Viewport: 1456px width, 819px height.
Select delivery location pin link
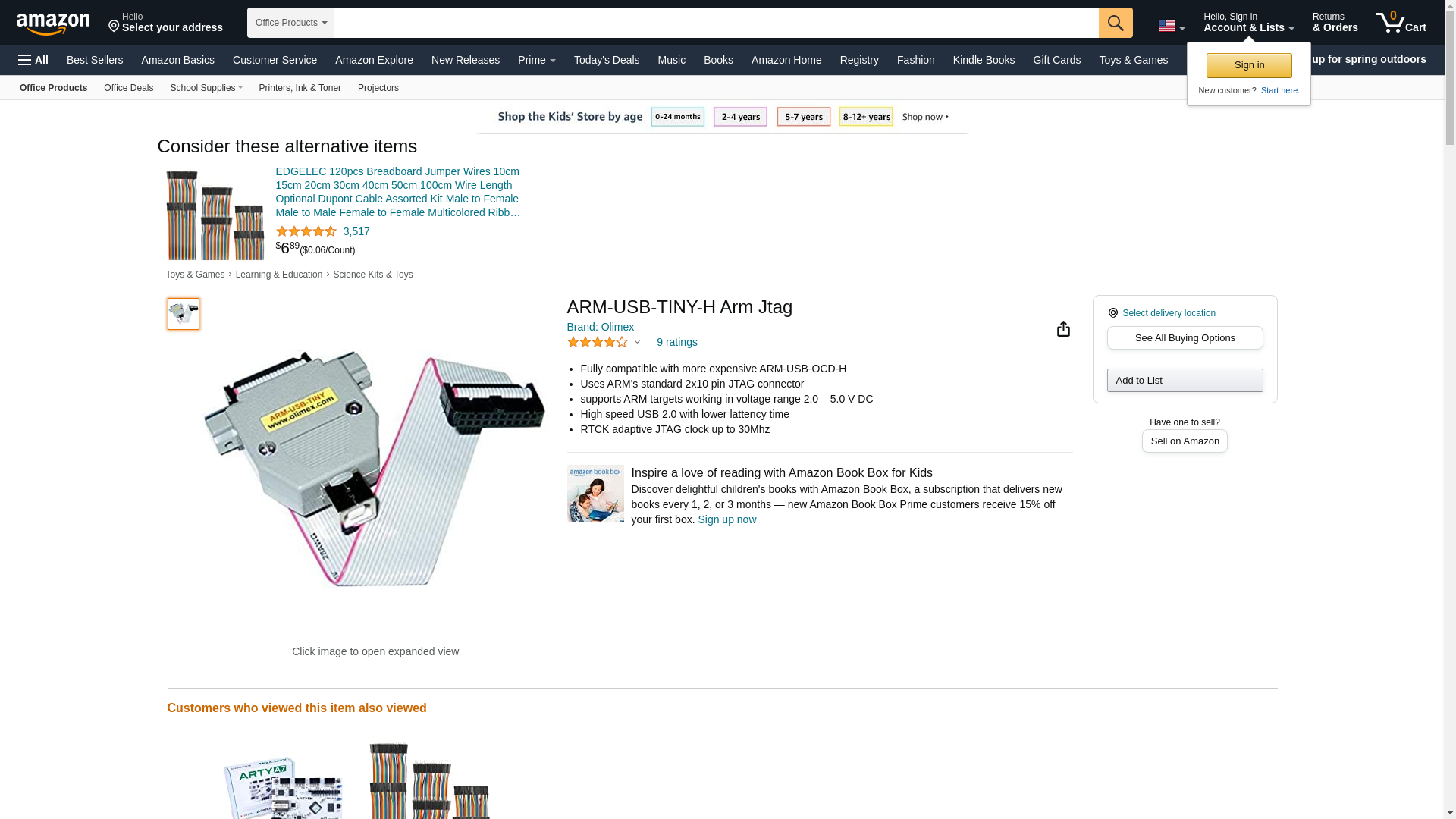tap(1161, 313)
